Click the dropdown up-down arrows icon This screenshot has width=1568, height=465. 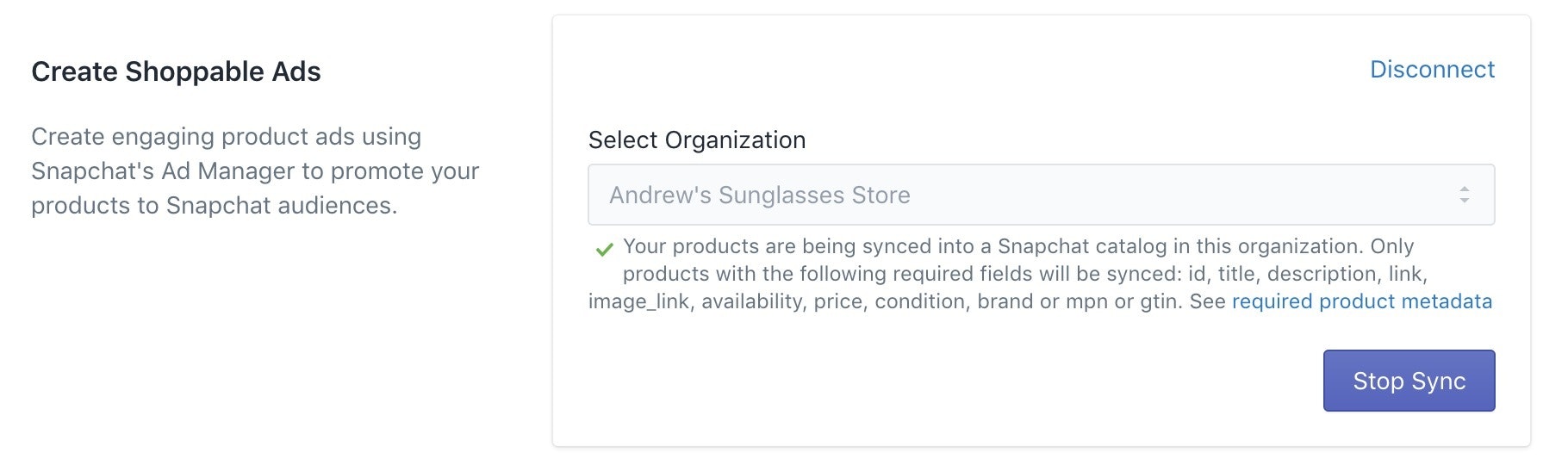point(1464,195)
